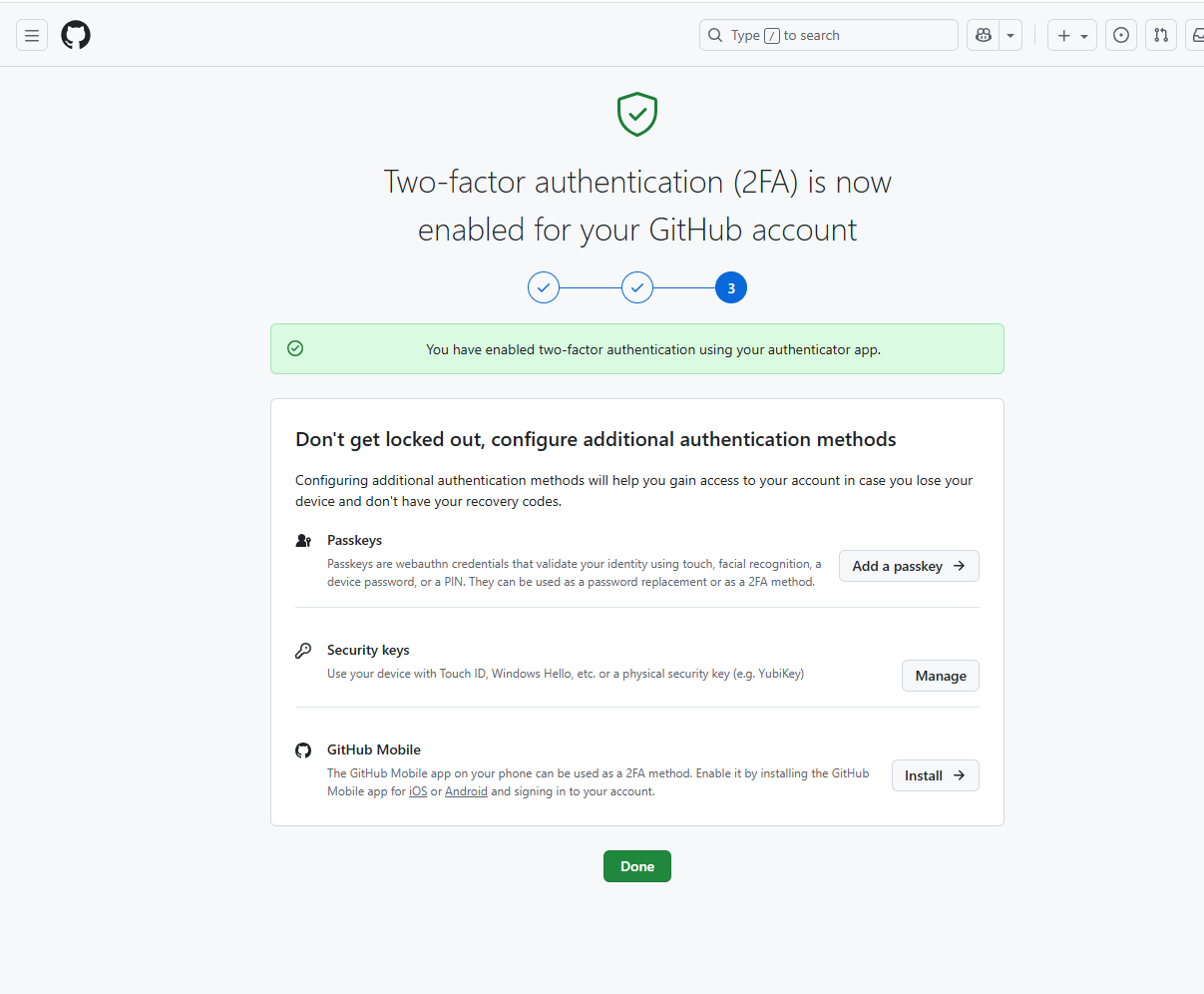The width and height of the screenshot is (1204, 994).
Task: Manage security keys
Action: tap(941, 676)
